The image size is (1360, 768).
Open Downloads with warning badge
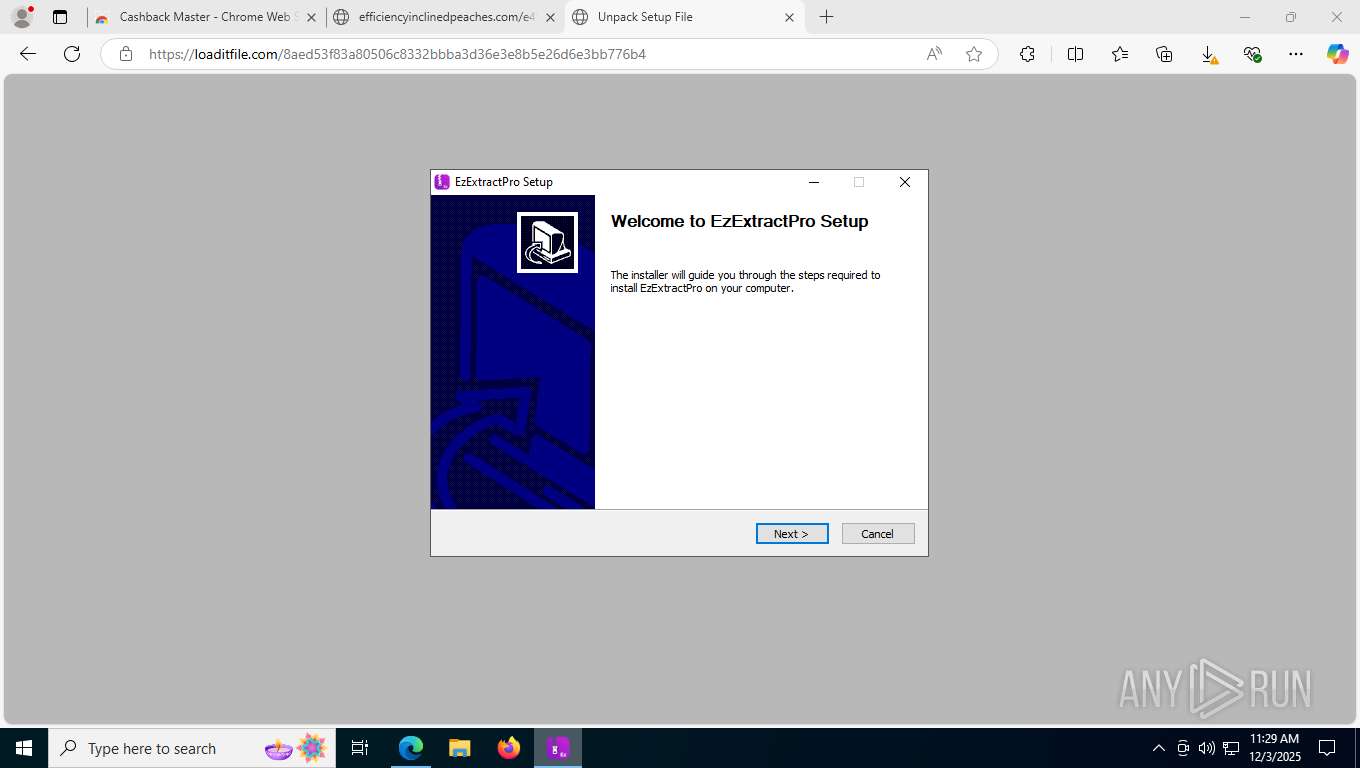point(1209,55)
